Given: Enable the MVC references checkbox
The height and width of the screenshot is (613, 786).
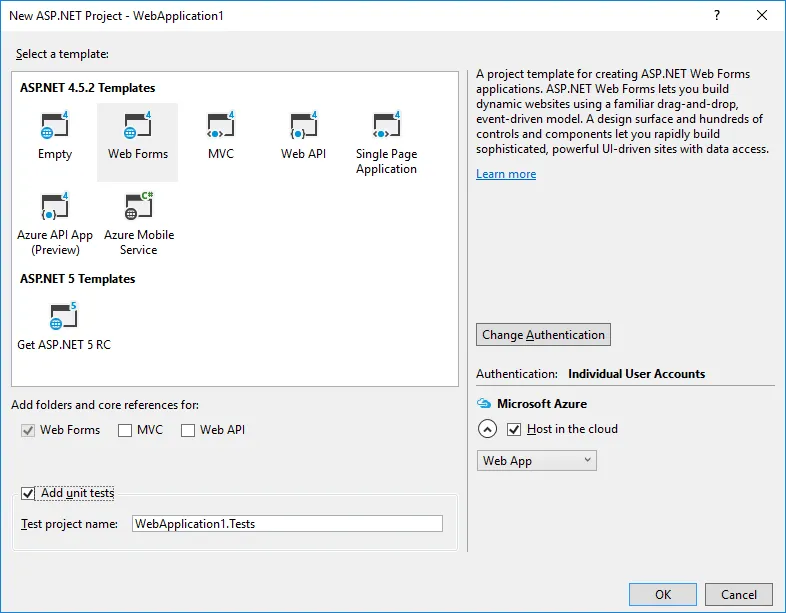Looking at the screenshot, I should 125,430.
